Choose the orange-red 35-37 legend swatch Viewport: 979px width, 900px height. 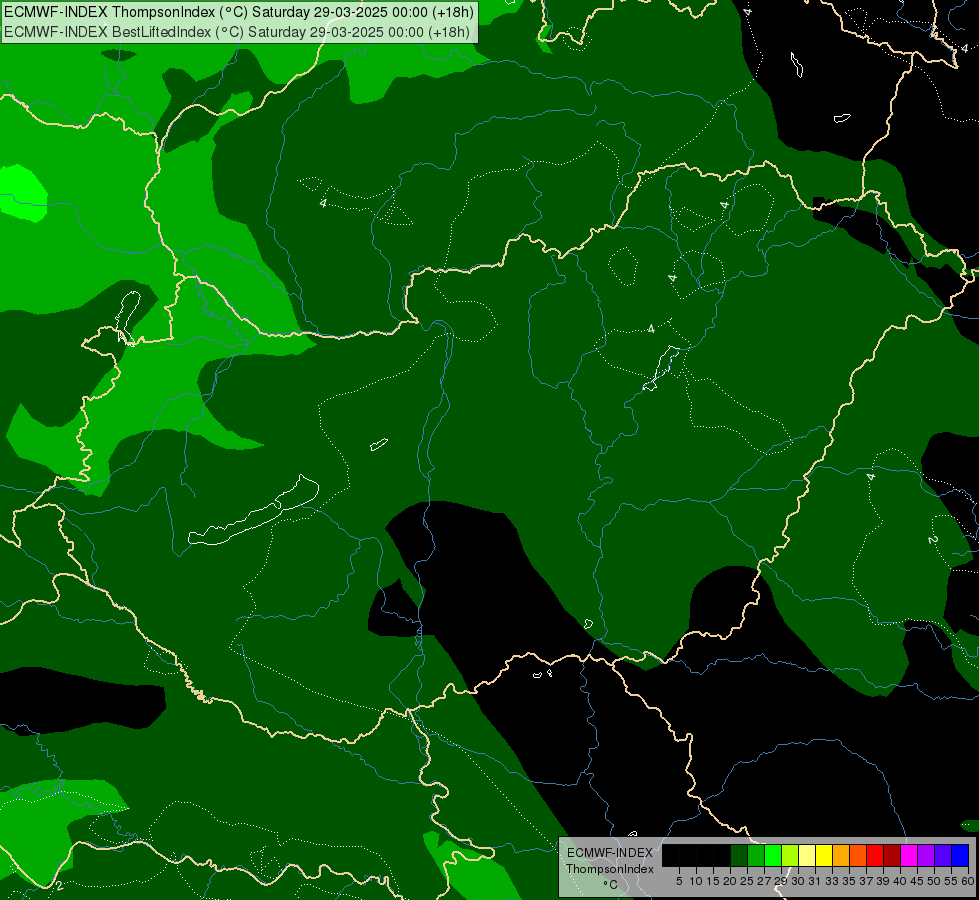click(858, 855)
